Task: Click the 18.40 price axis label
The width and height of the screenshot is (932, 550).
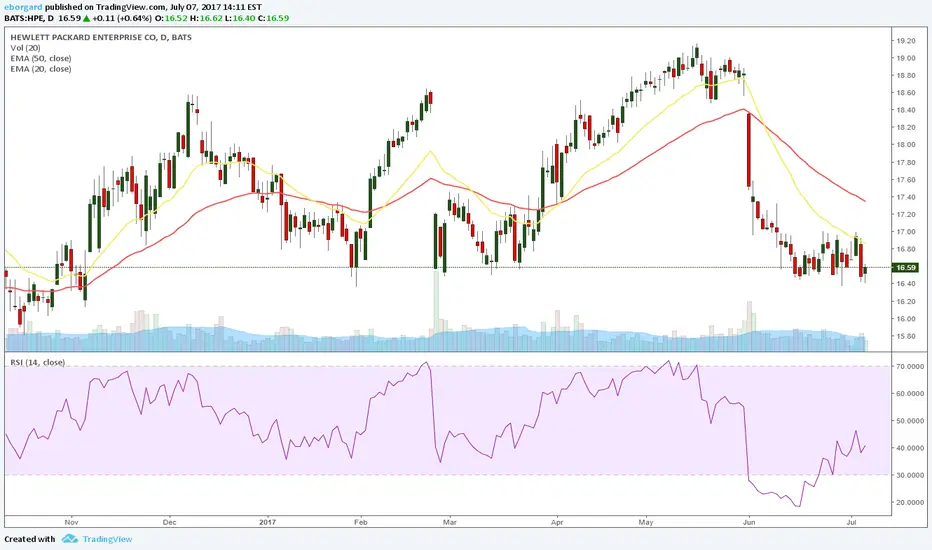Action: (x=906, y=110)
